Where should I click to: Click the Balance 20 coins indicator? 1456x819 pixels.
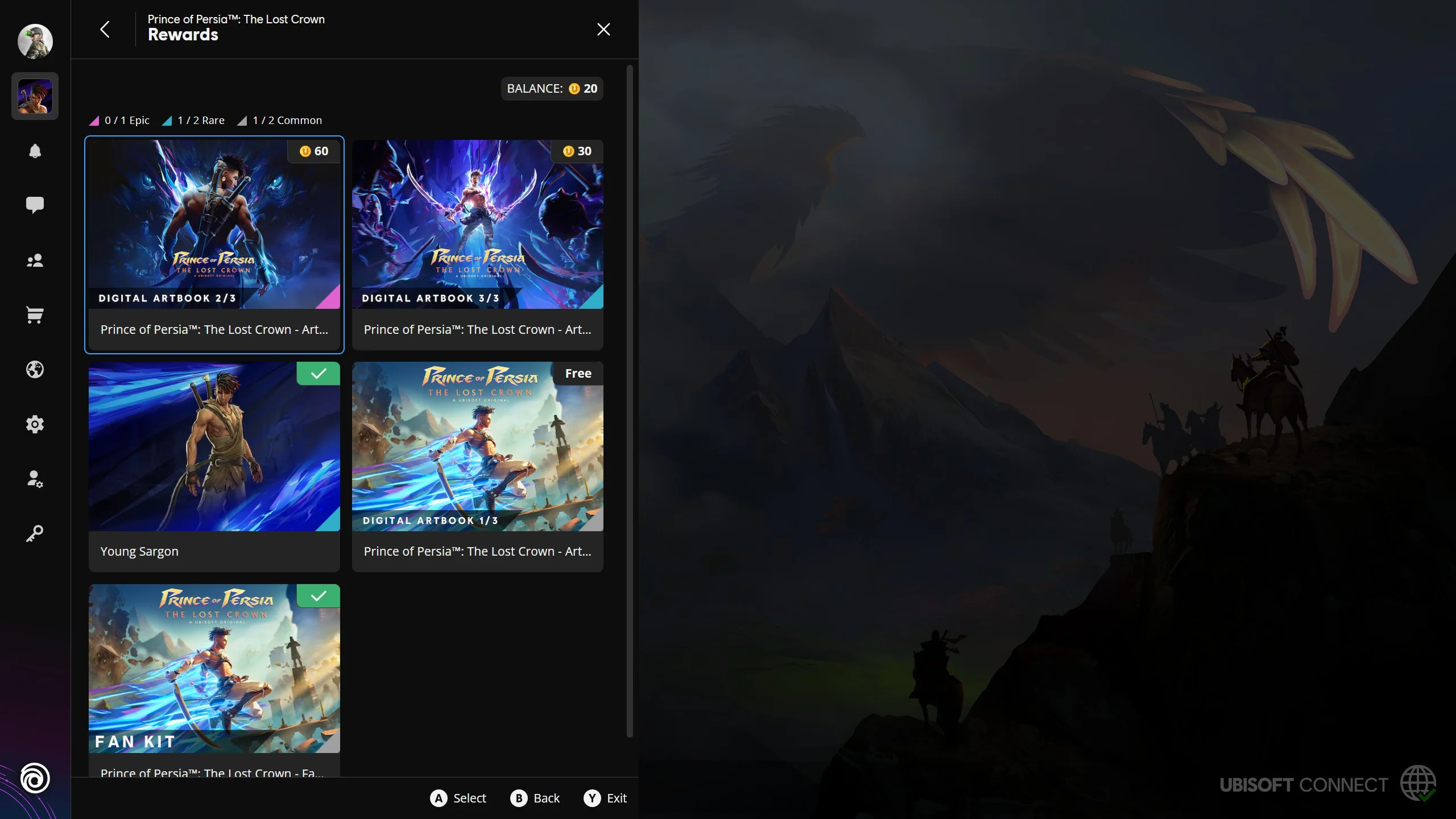pyautogui.click(x=552, y=89)
